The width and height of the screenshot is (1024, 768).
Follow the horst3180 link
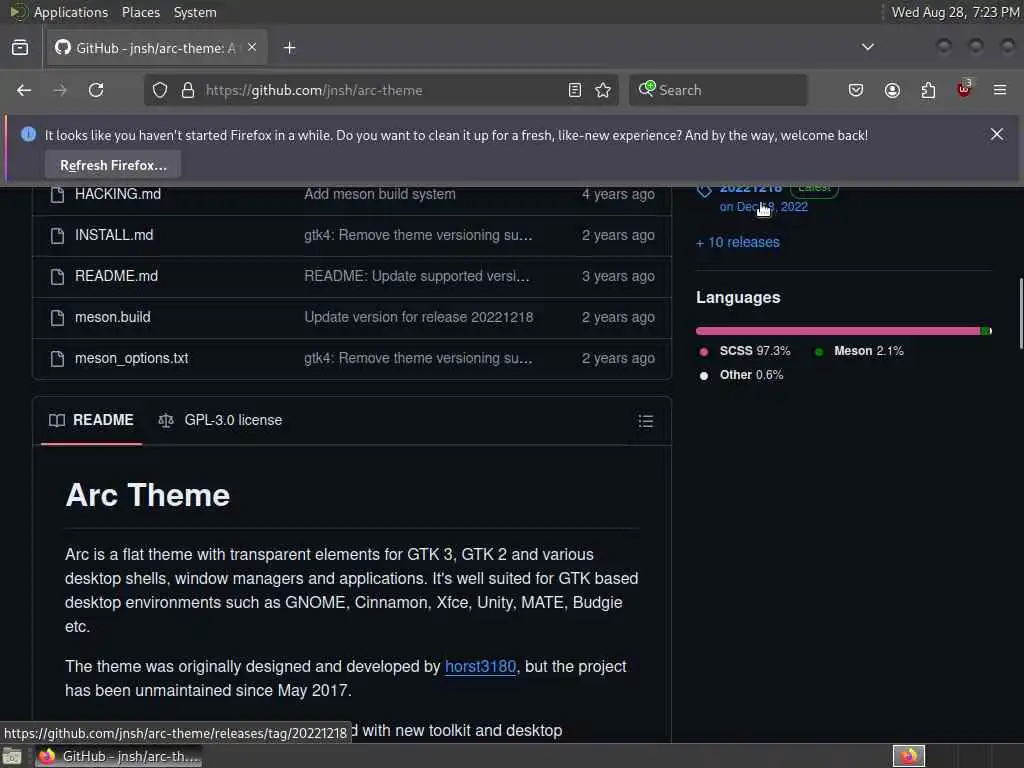(480, 667)
